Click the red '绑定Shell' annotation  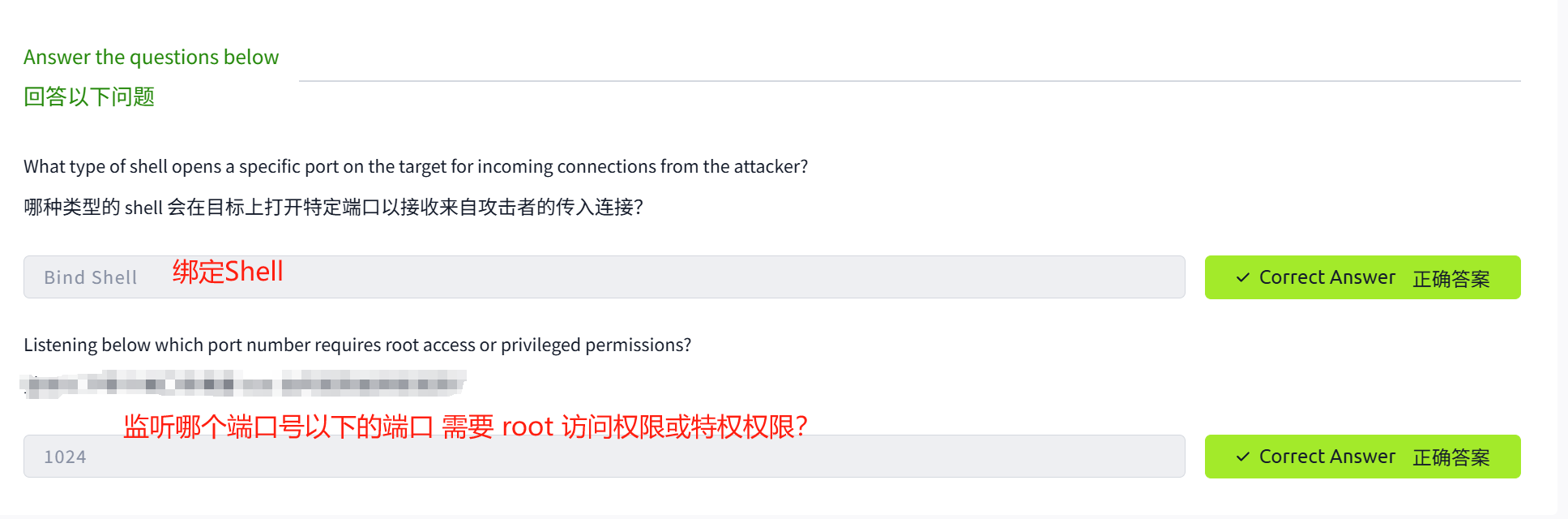coord(228,271)
